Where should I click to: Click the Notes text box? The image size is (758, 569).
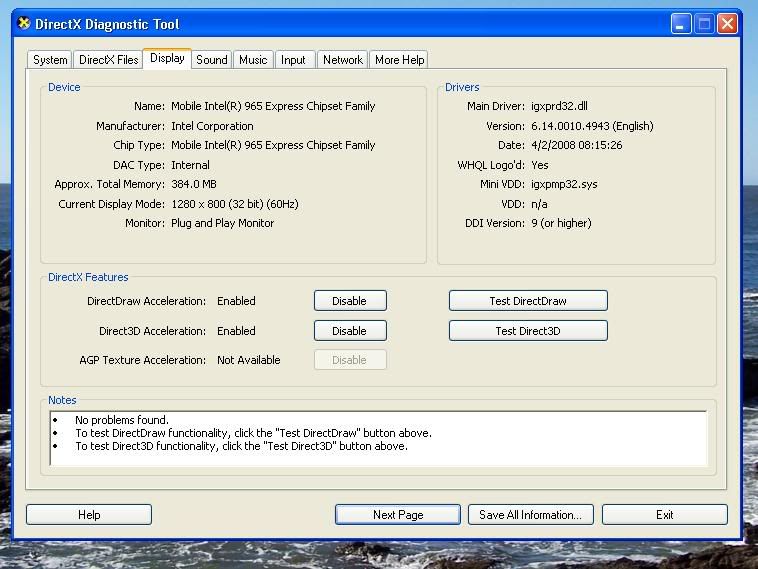tap(378, 438)
